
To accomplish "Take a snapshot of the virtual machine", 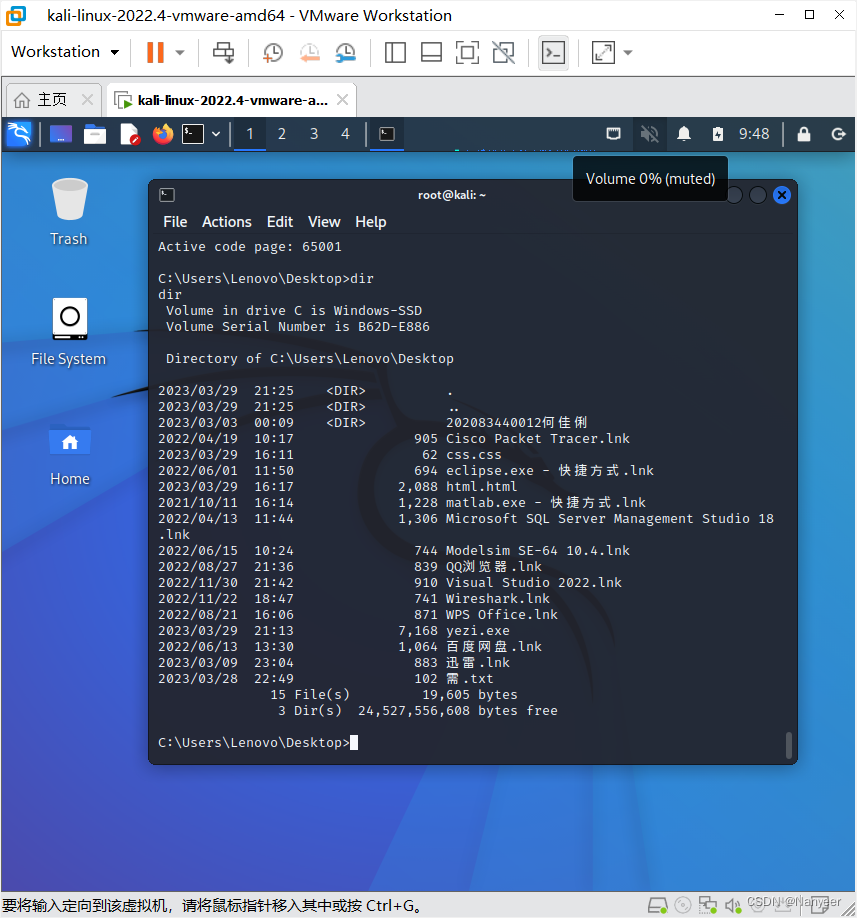I will point(272,52).
